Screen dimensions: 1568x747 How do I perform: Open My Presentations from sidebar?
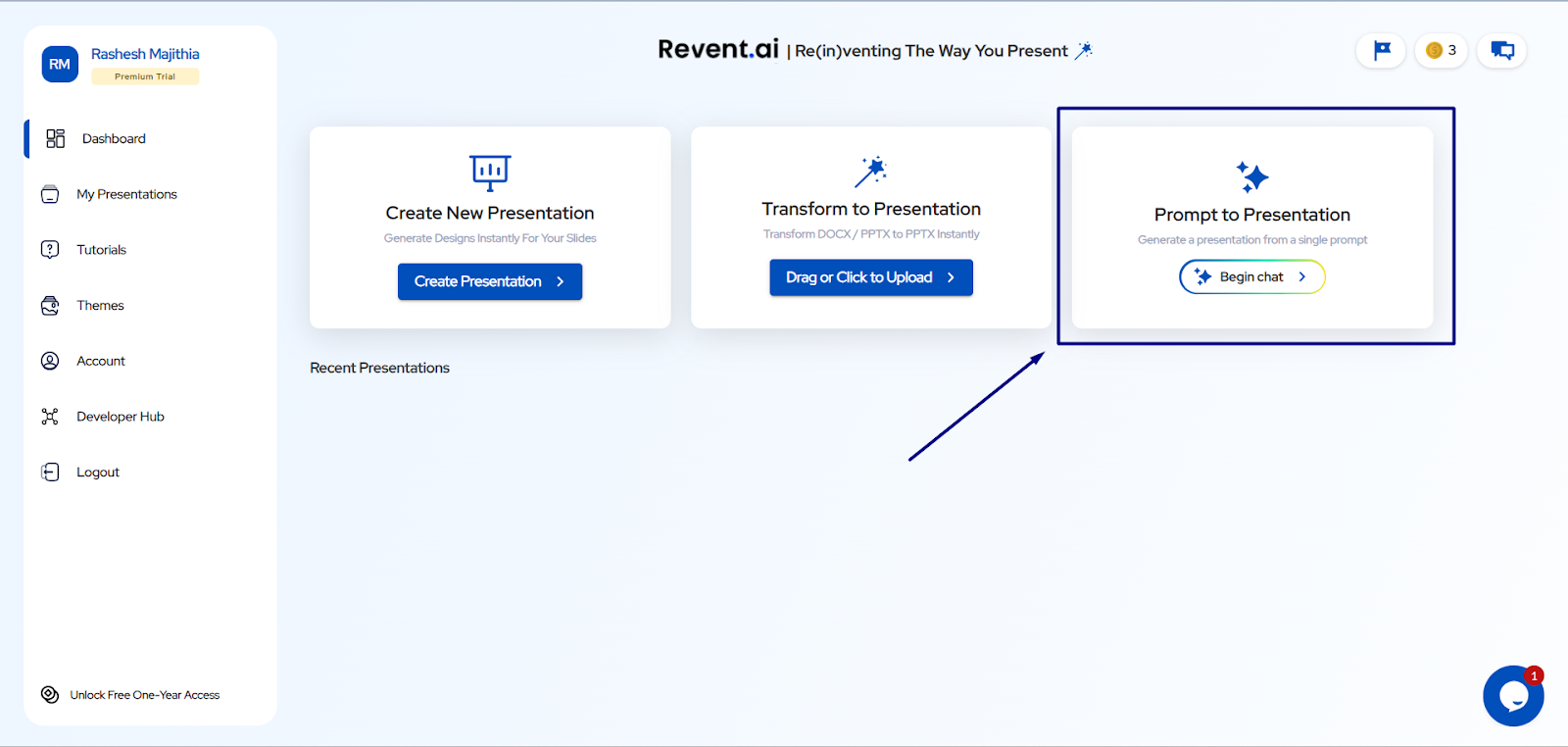coord(126,195)
